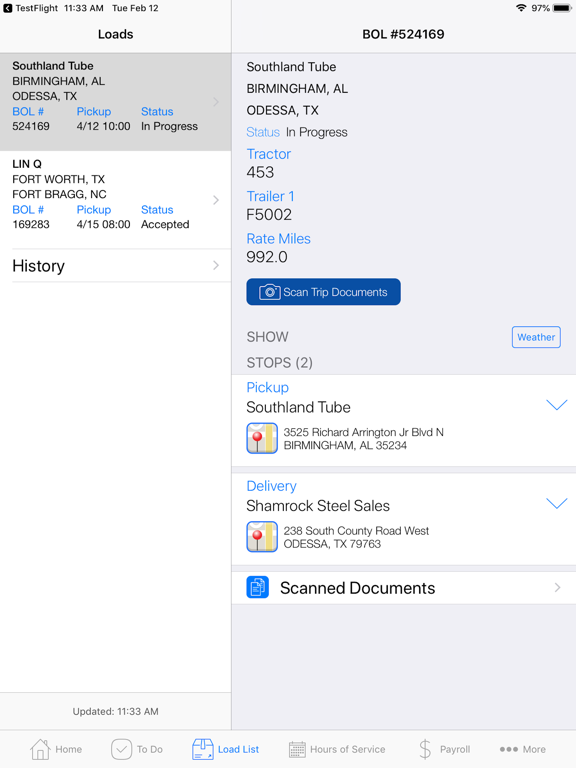Screen dimensions: 576x768
Task: Tap the Updated: 11:33 AM timestamp
Action: [116, 711]
